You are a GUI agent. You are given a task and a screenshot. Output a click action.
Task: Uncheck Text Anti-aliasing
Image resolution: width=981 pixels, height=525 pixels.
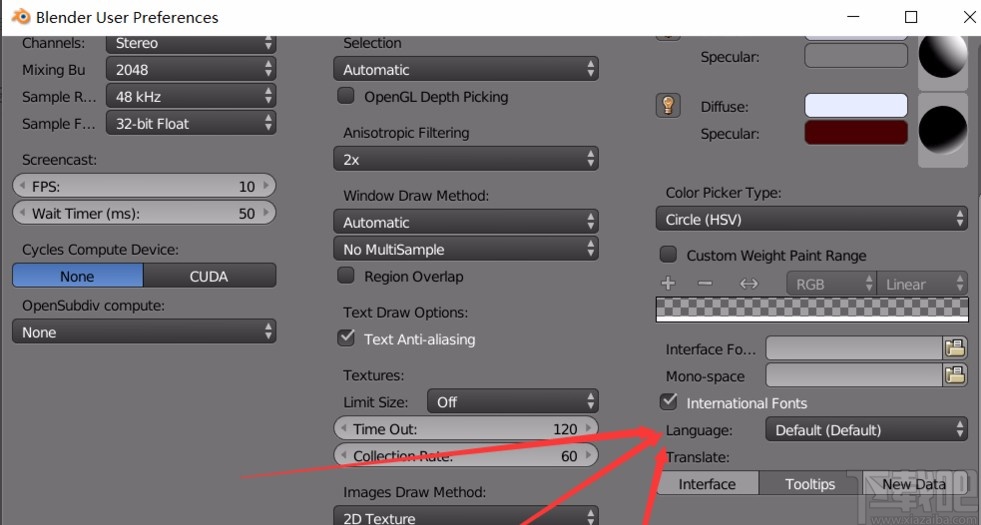coord(345,338)
